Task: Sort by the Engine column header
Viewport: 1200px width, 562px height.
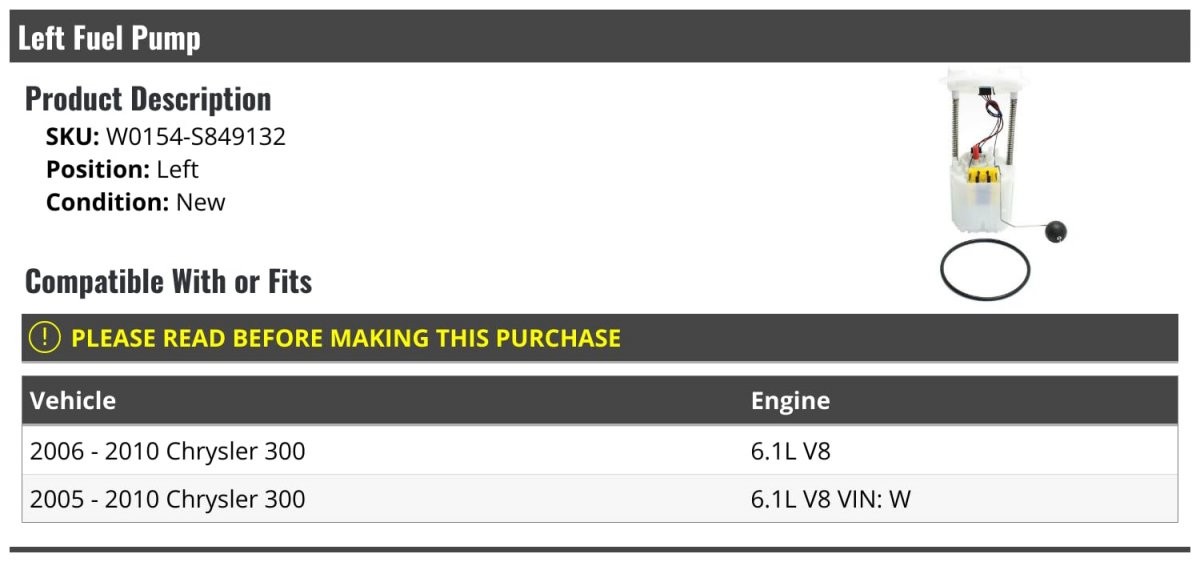Action: (x=790, y=401)
